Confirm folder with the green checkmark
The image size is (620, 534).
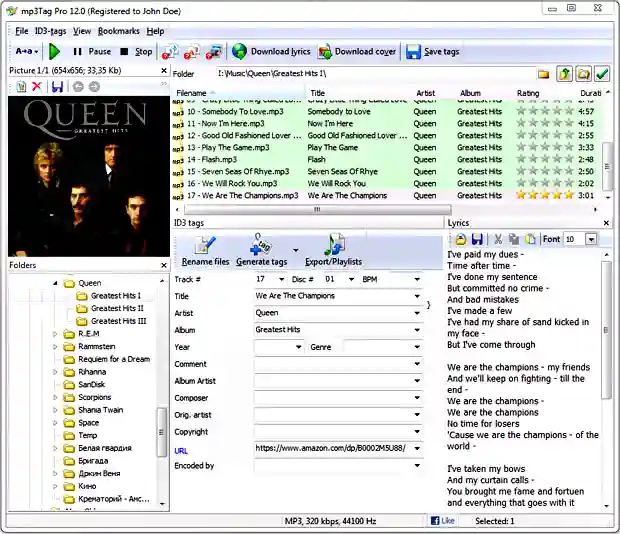tap(602, 74)
